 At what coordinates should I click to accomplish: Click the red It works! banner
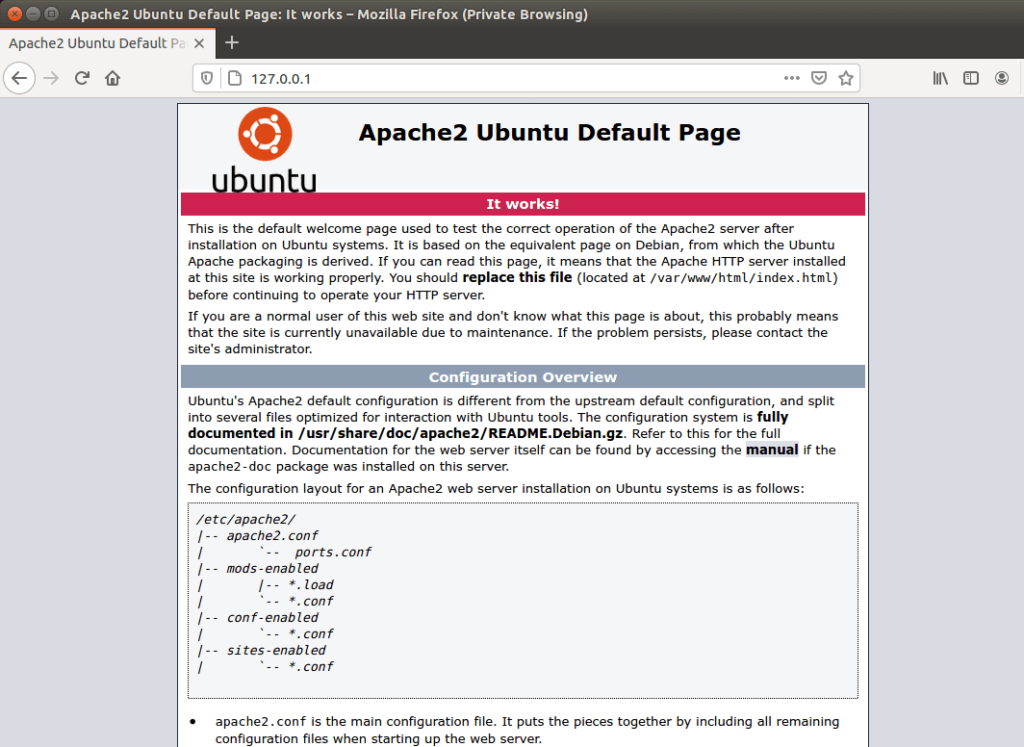(522, 204)
